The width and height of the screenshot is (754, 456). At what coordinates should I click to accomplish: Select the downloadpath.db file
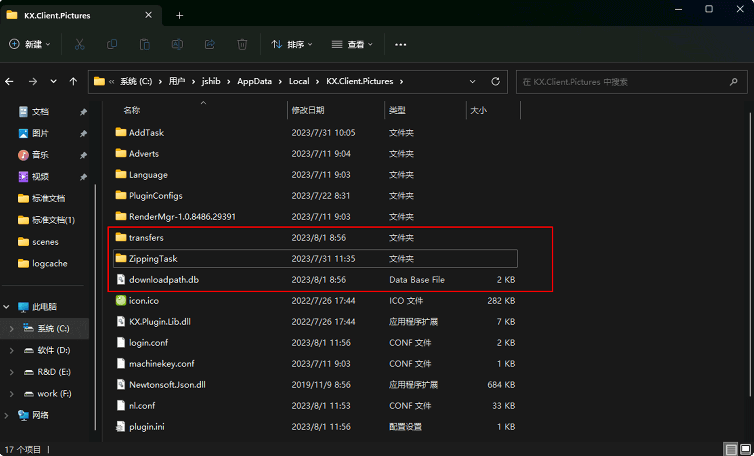(164, 279)
